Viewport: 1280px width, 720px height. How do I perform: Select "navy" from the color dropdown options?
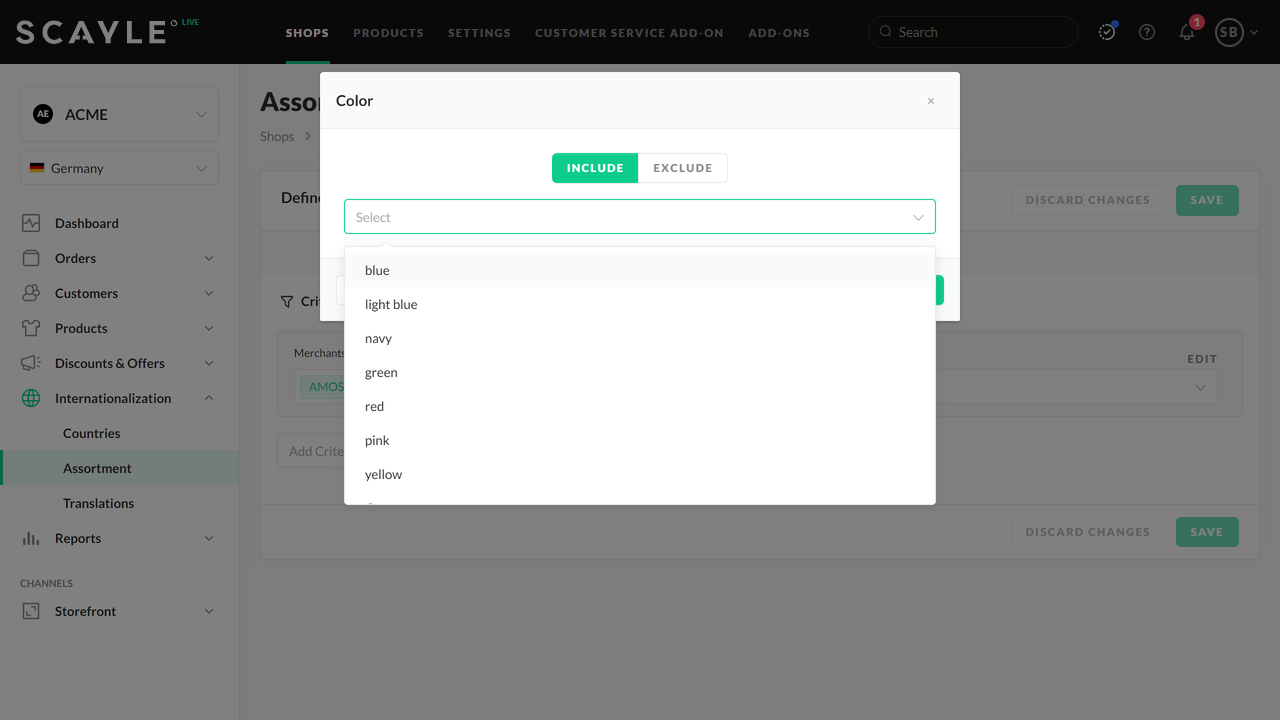pyautogui.click(x=378, y=338)
